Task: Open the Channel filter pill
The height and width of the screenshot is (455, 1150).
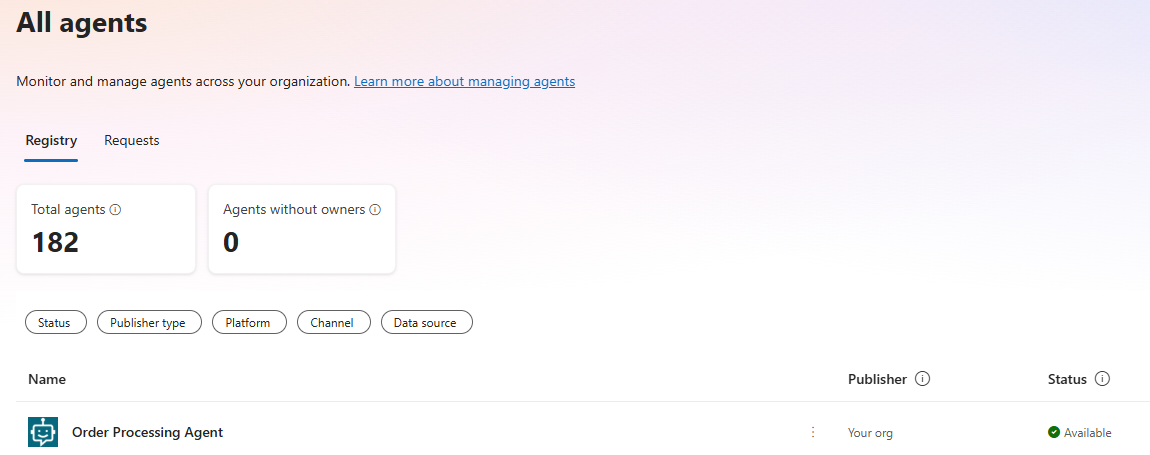Action: coord(333,322)
